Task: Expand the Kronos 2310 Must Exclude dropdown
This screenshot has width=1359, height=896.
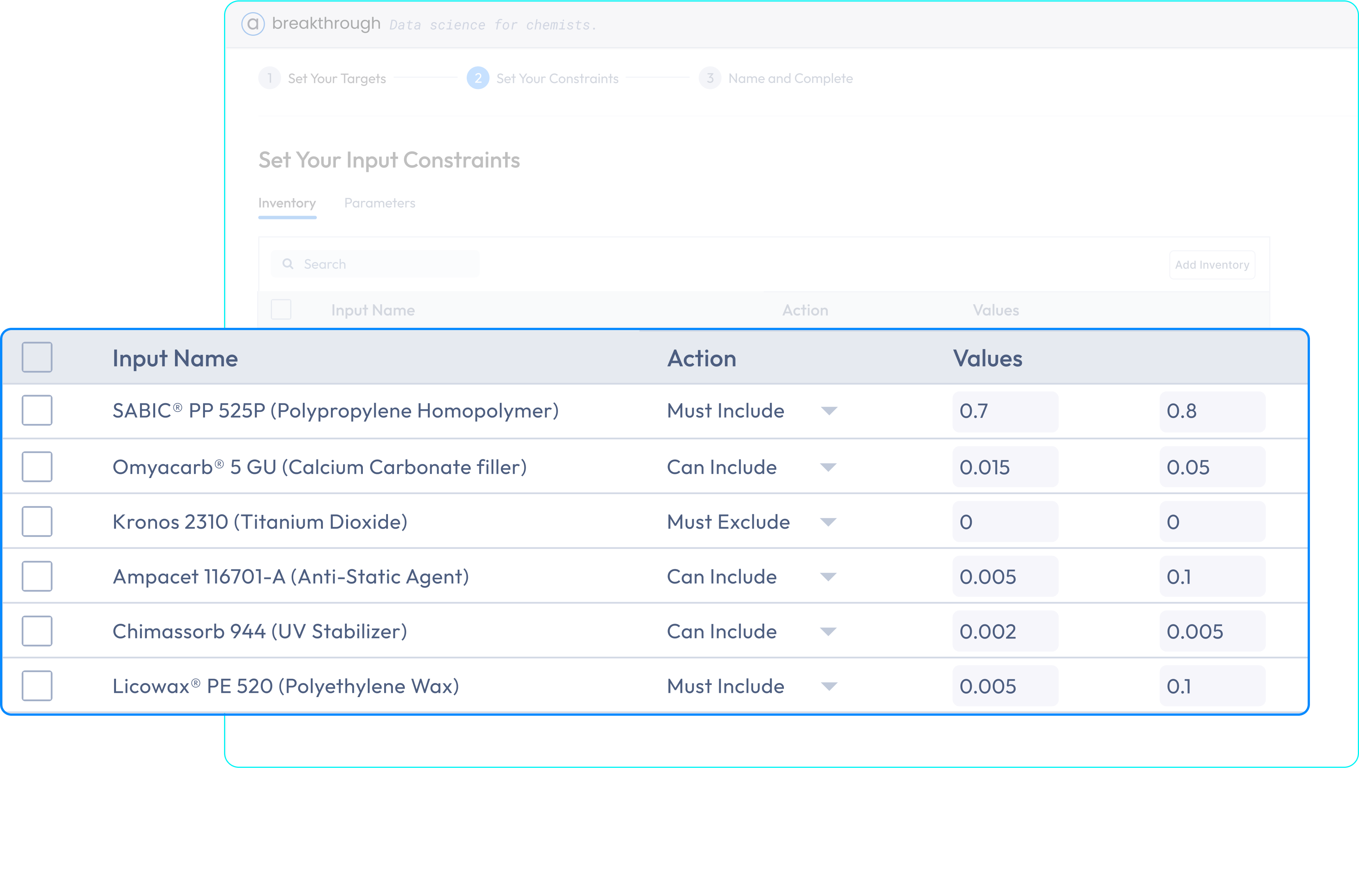Action: [x=828, y=522]
